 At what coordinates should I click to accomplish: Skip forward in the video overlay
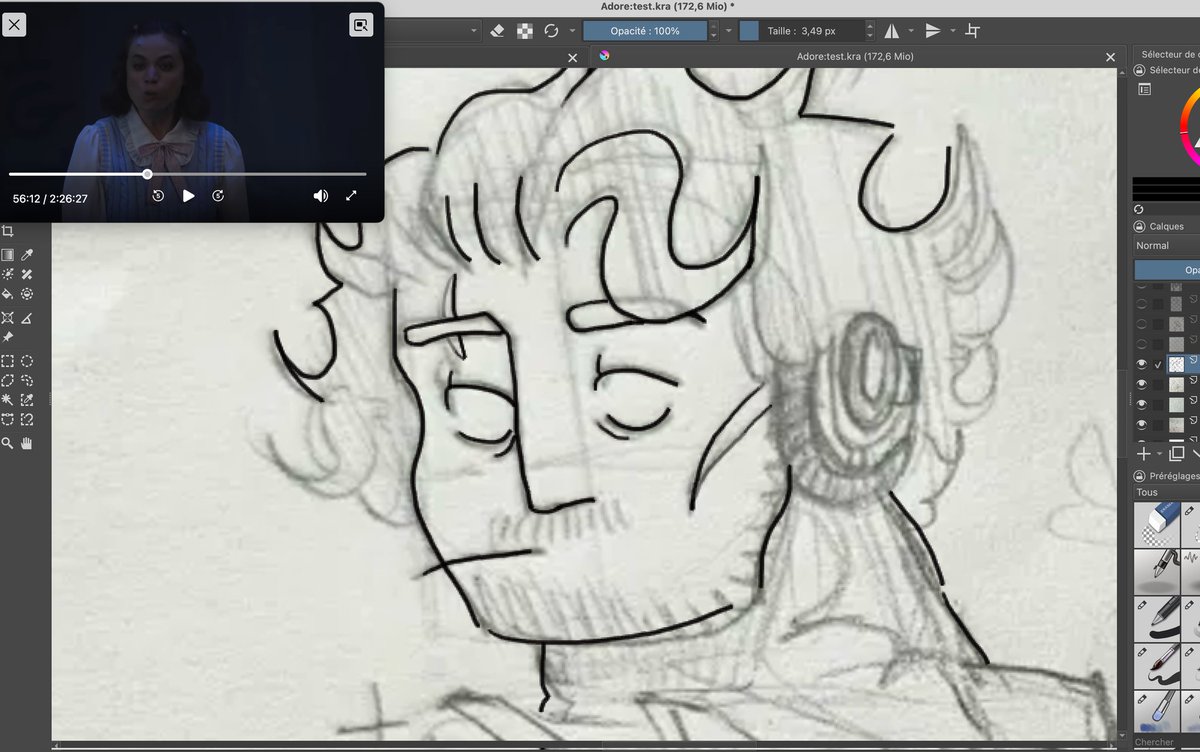coord(218,196)
